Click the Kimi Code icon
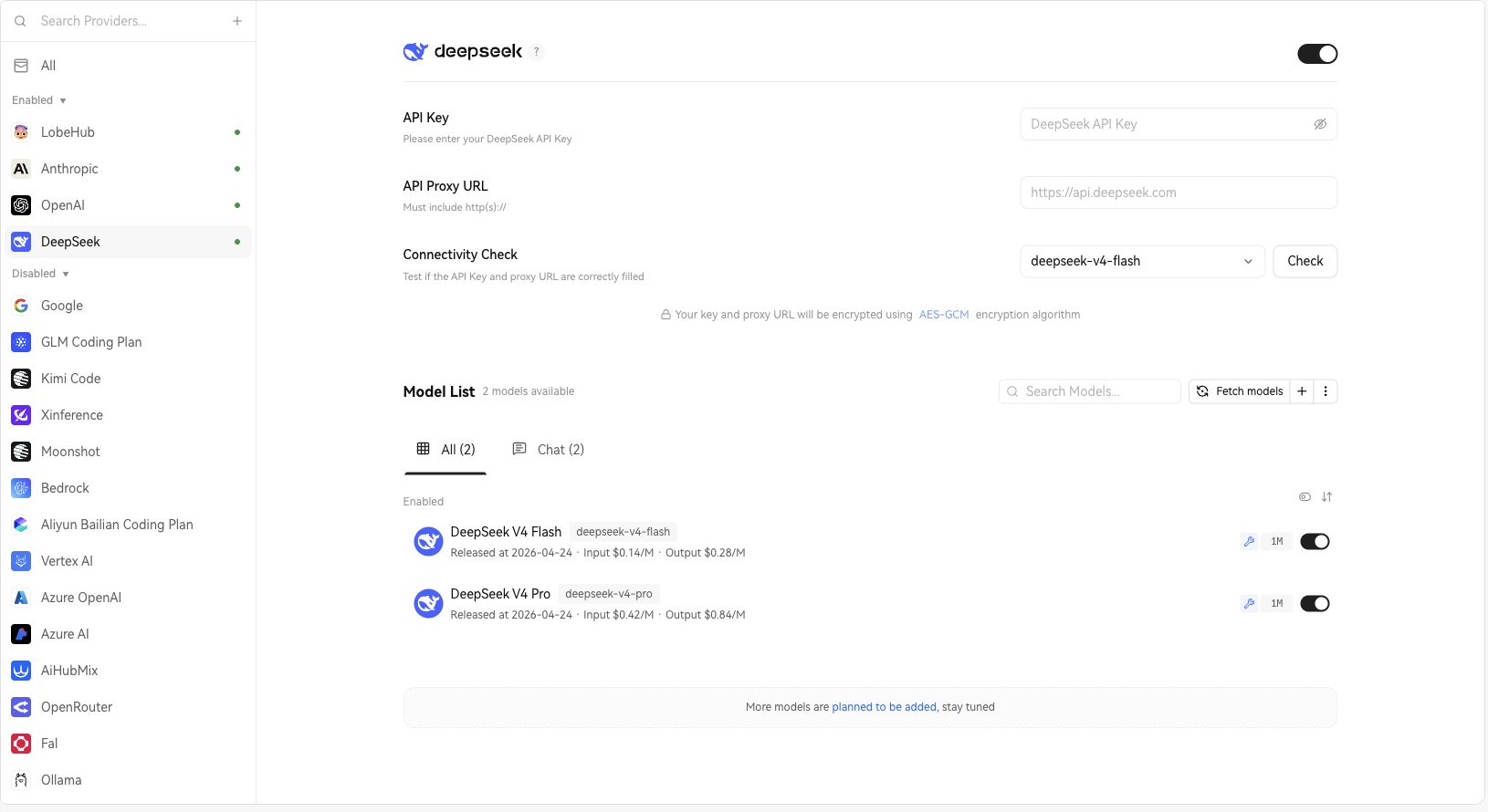 21,379
